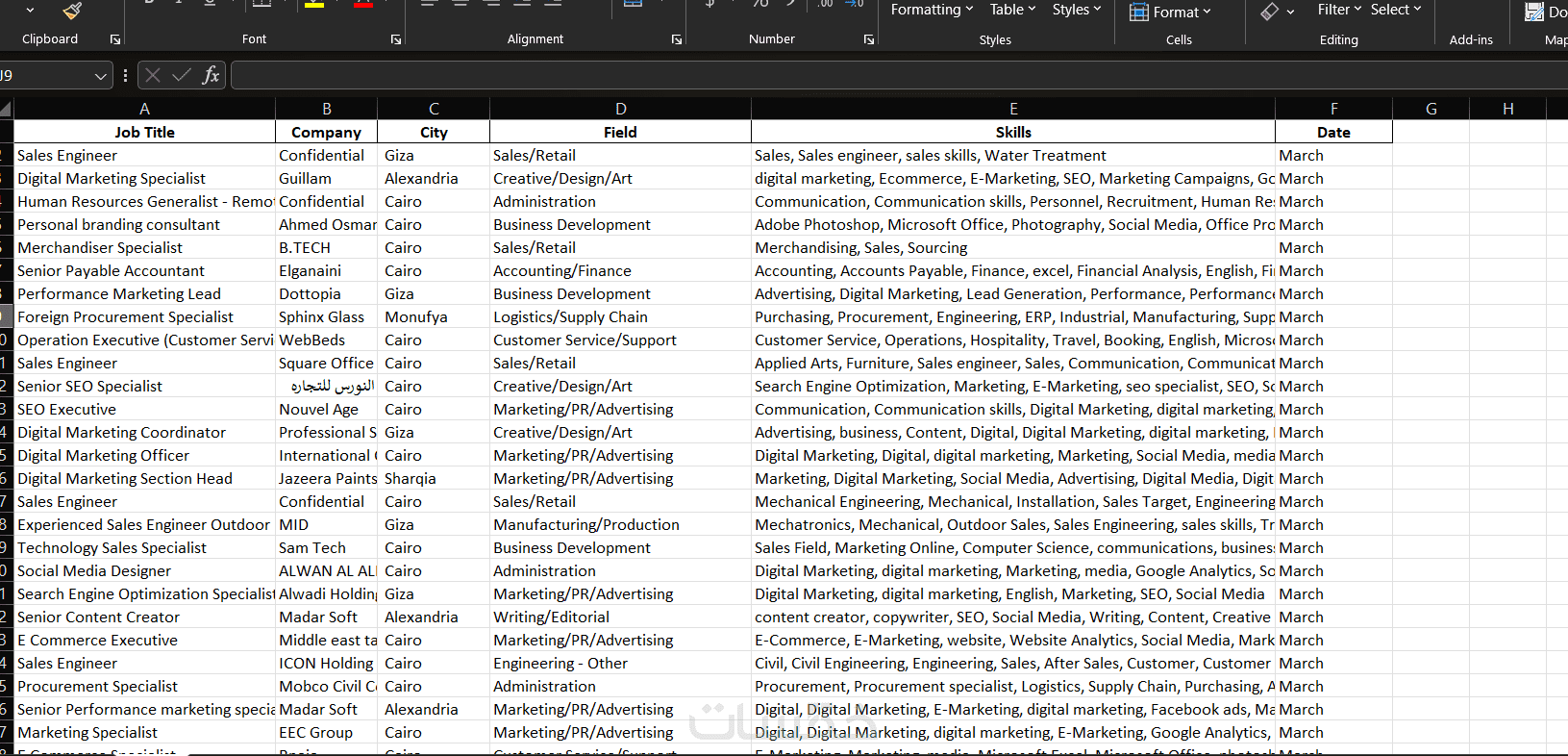The image size is (1568, 756).
Task: Cancel the formula bar entry
Action: tap(153, 75)
